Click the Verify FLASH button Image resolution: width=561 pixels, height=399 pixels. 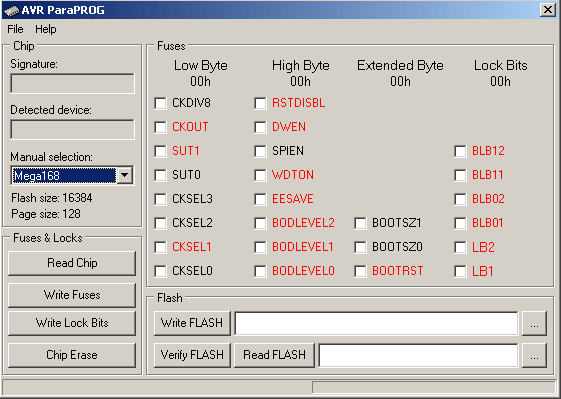coord(192,355)
